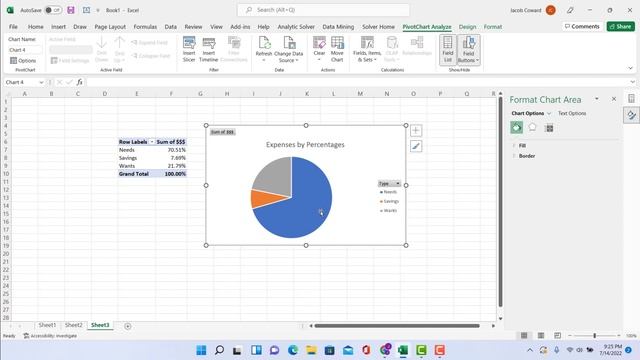Screen dimensions: 640x360
Task: Add a new sheet
Action: coord(128,326)
